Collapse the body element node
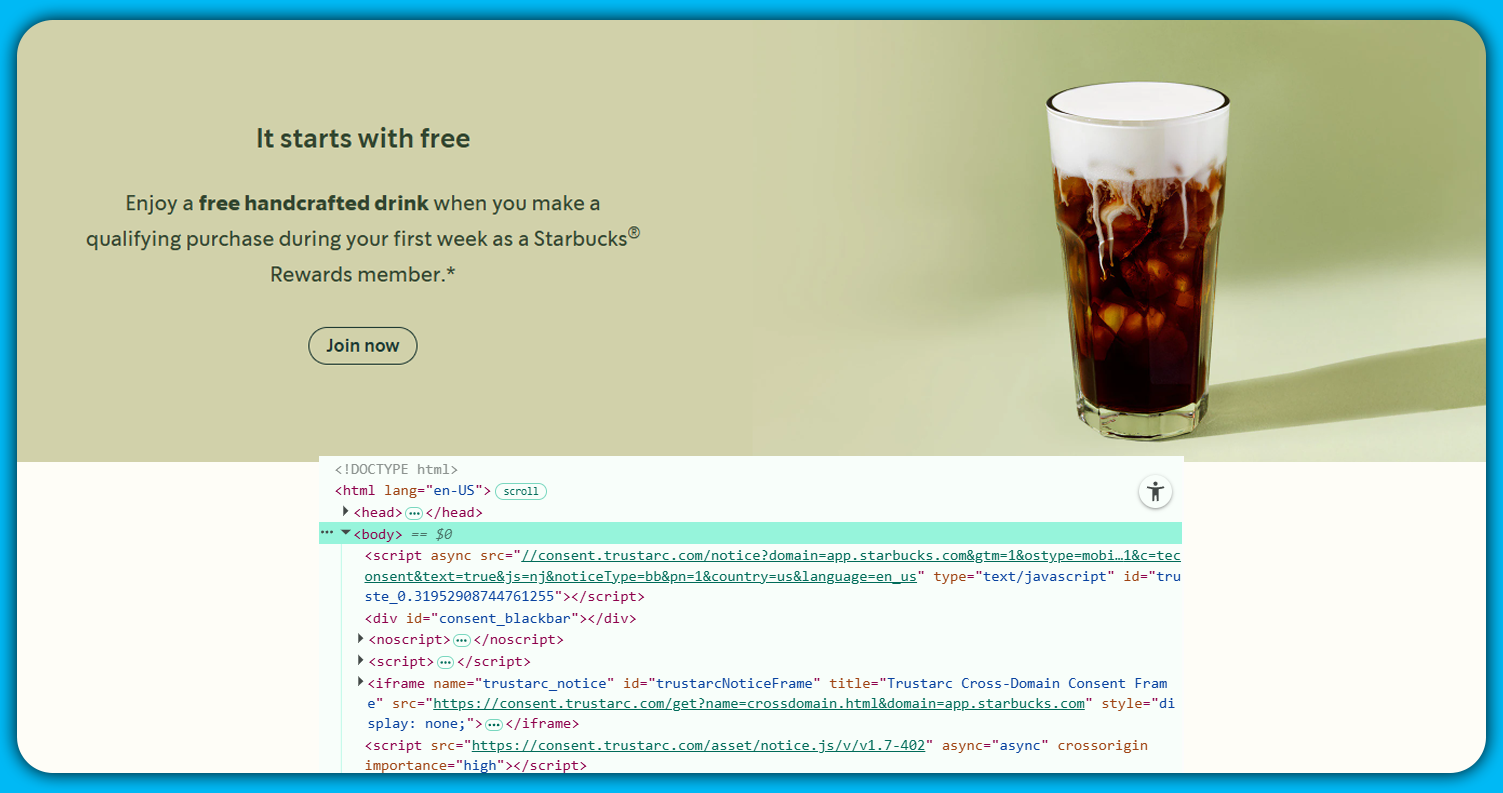The width and height of the screenshot is (1503, 793). [x=346, y=533]
